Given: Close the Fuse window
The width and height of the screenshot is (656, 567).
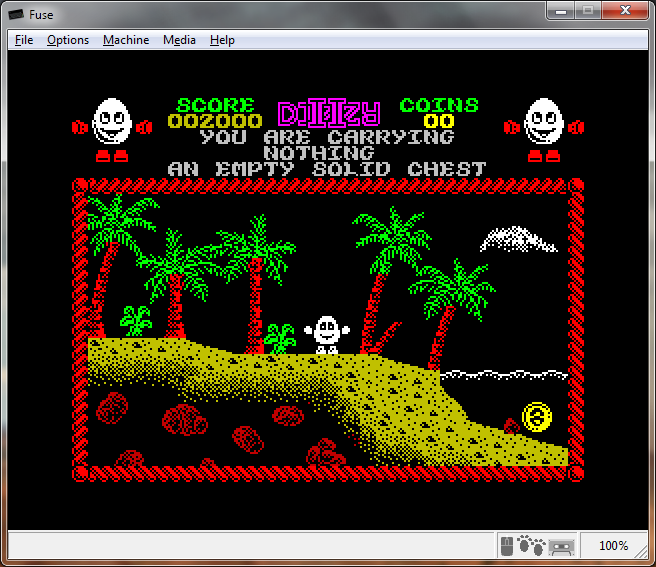Looking at the screenshot, I should click(x=625, y=11).
